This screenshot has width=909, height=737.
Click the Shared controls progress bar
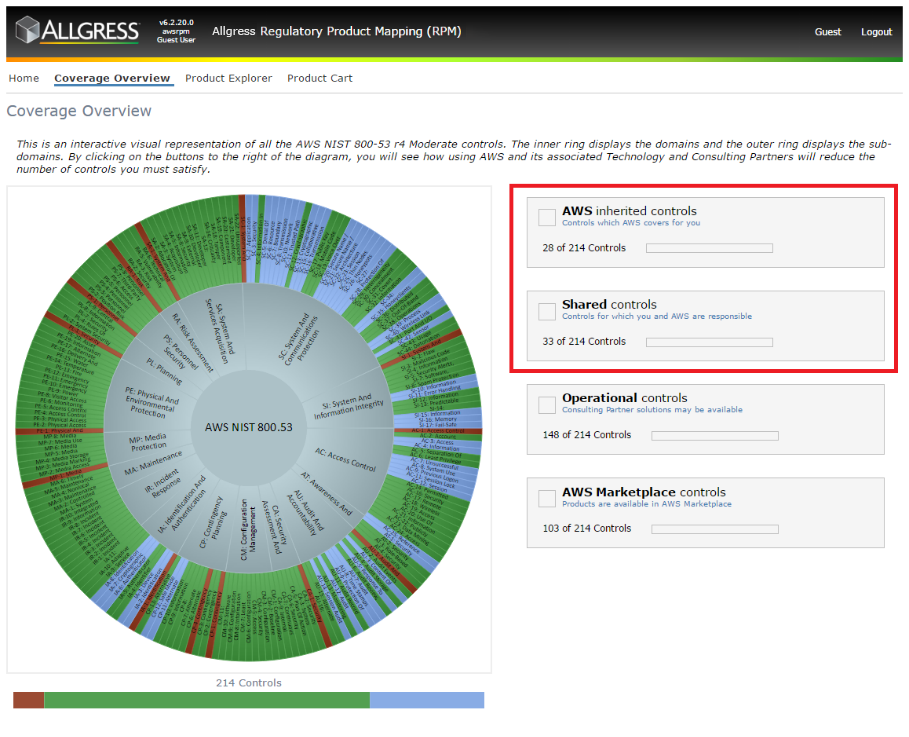click(x=709, y=342)
